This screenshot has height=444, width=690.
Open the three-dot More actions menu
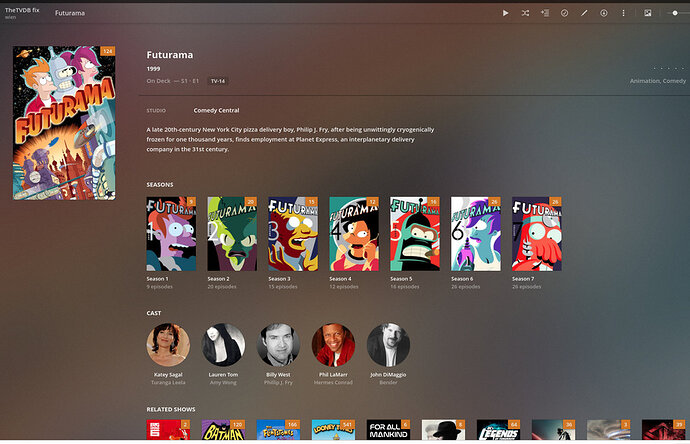pyautogui.click(x=623, y=13)
